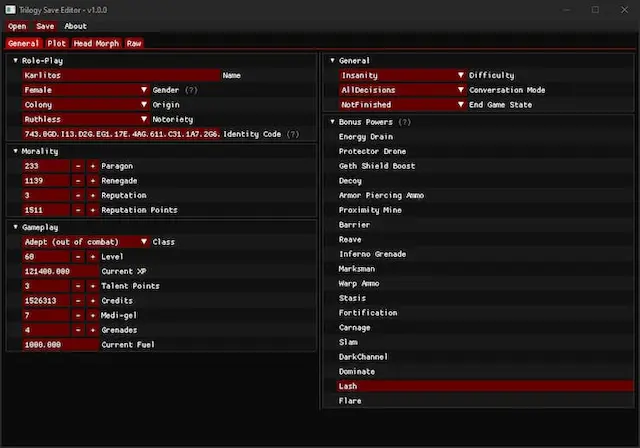Image resolution: width=640 pixels, height=448 pixels.
Task: Click the Identity Code input field
Action: pyautogui.click(x=121, y=134)
